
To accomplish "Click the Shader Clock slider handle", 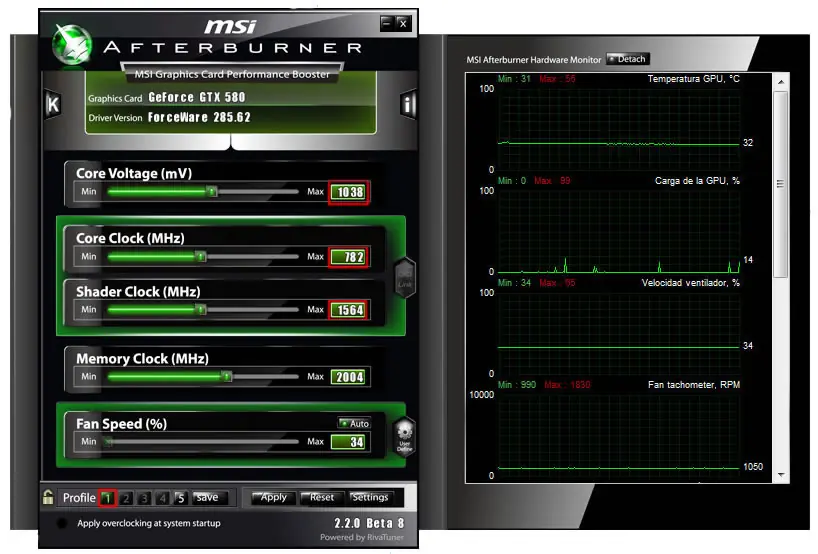I will click(x=201, y=309).
